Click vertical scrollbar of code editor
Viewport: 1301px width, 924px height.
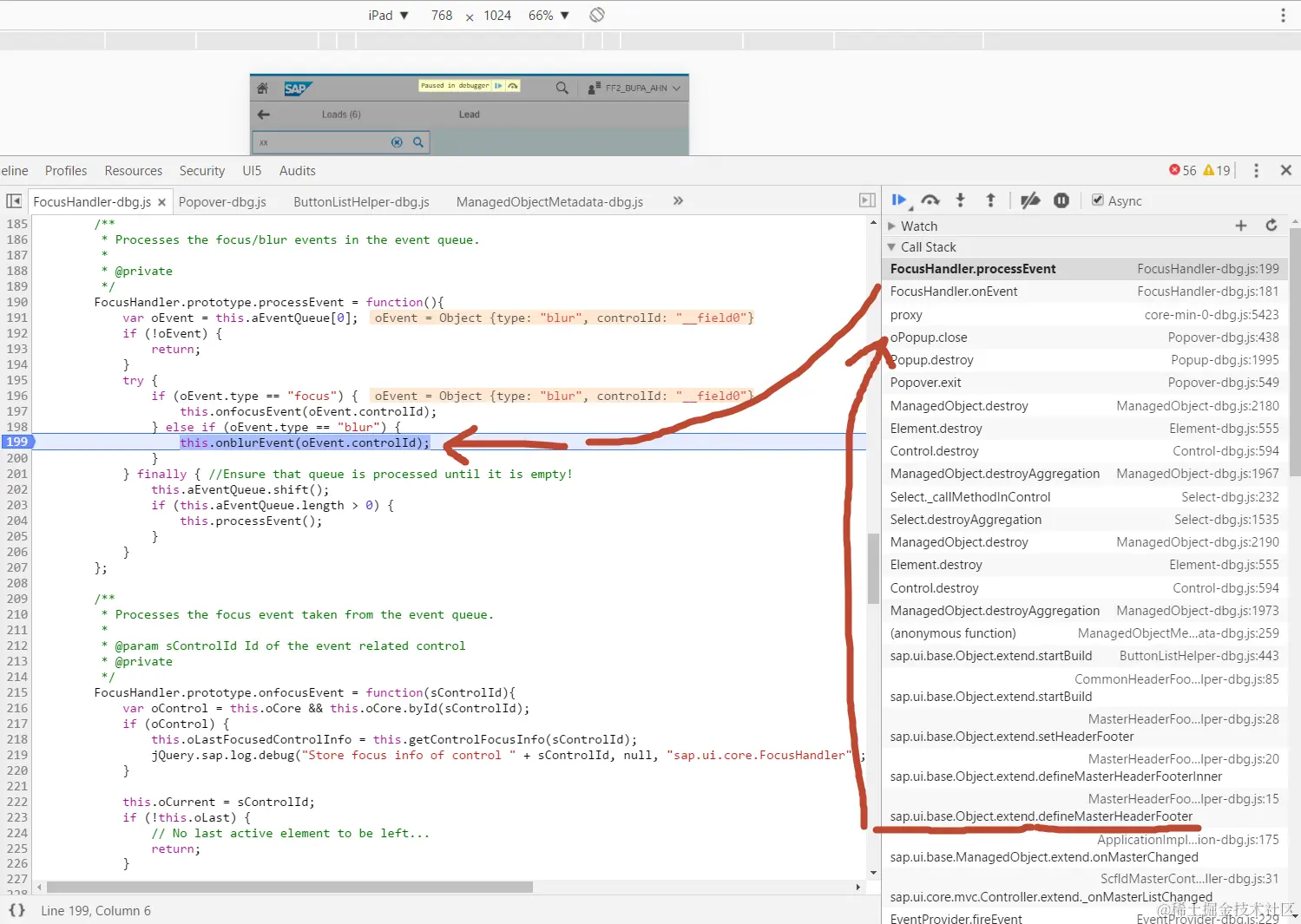[x=873, y=568]
